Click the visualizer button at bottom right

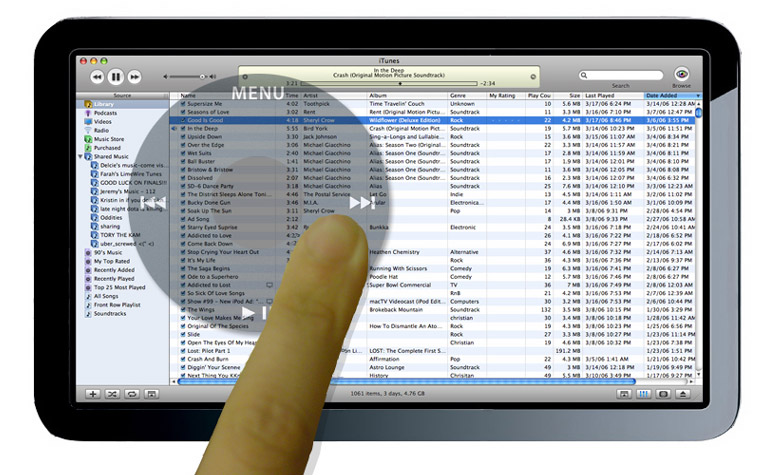click(663, 394)
